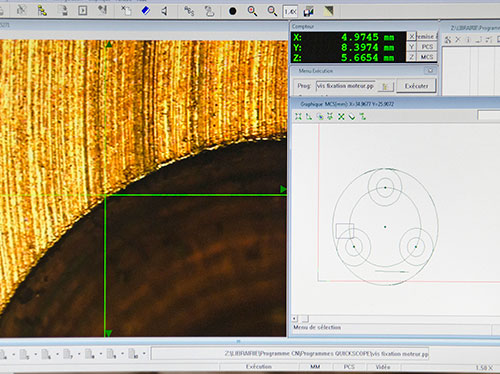Click the small square view marker in Graphique drawing
This screenshot has width=500, height=374.
(345, 231)
